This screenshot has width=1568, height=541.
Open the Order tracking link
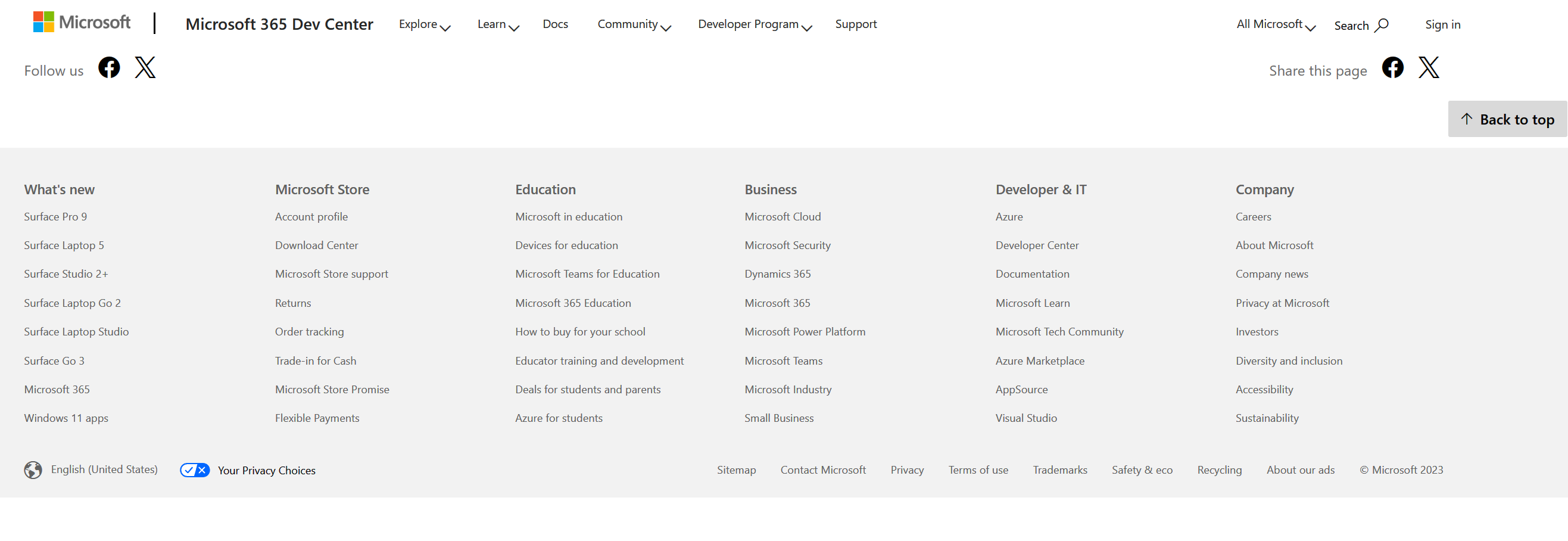(x=309, y=331)
